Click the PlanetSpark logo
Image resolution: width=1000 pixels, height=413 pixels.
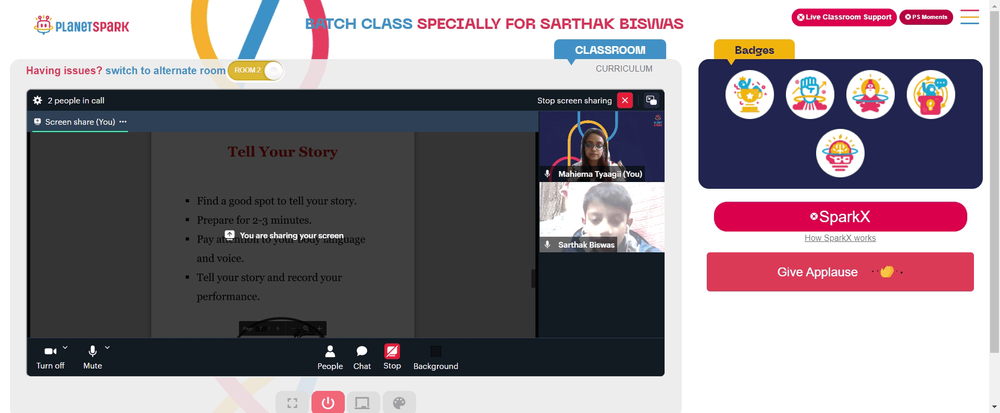(82, 25)
